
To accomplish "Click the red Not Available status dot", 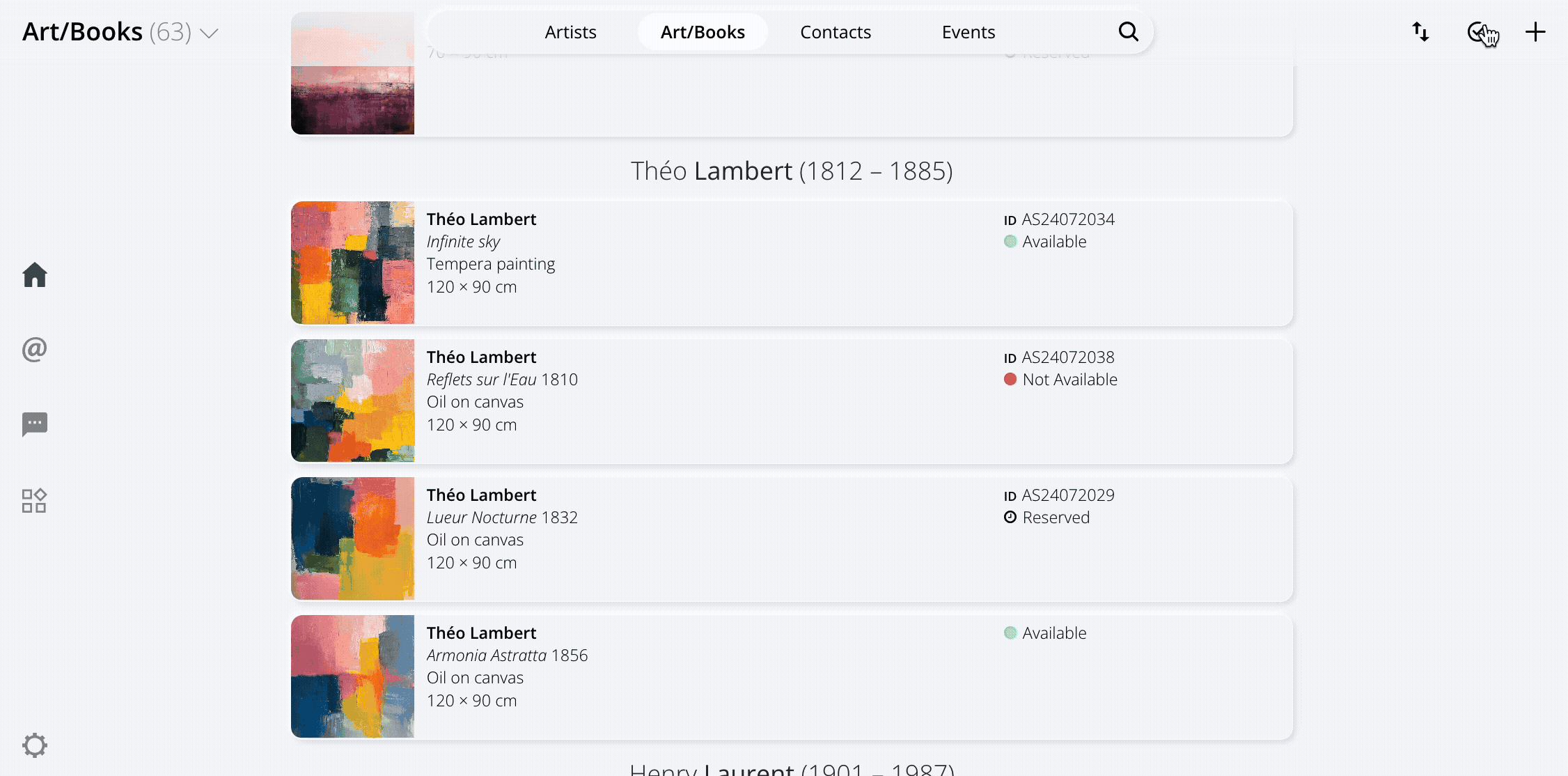I will 1010,380.
